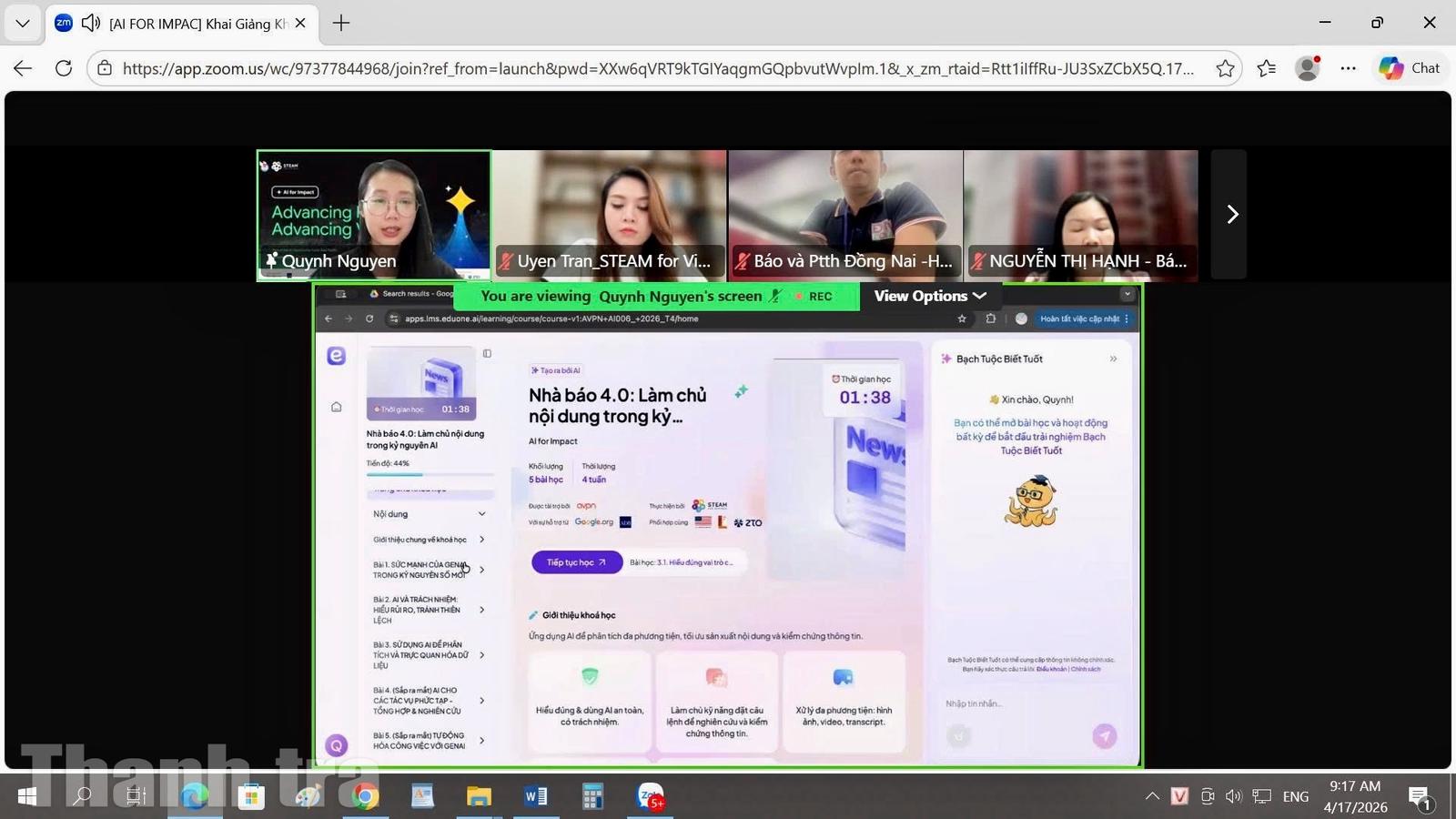Open the system volume control
This screenshot has width=1456, height=819.
point(1233,796)
